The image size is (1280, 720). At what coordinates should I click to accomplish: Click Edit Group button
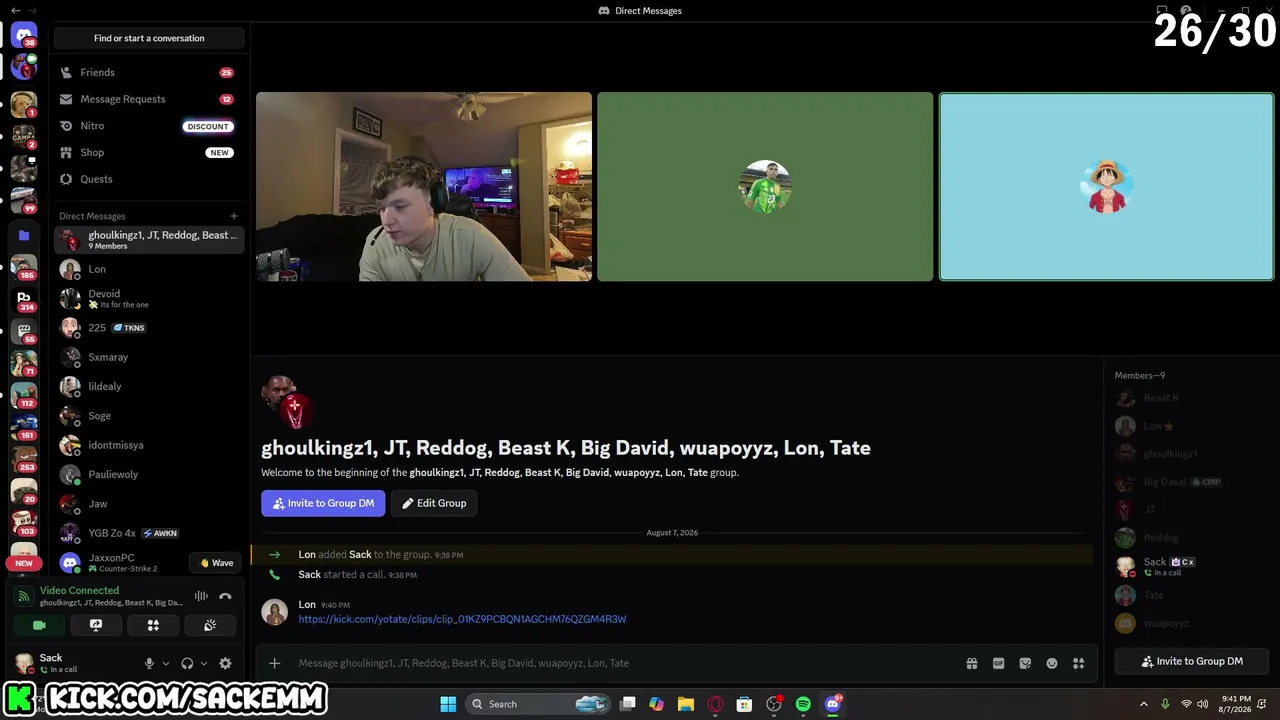tap(434, 503)
